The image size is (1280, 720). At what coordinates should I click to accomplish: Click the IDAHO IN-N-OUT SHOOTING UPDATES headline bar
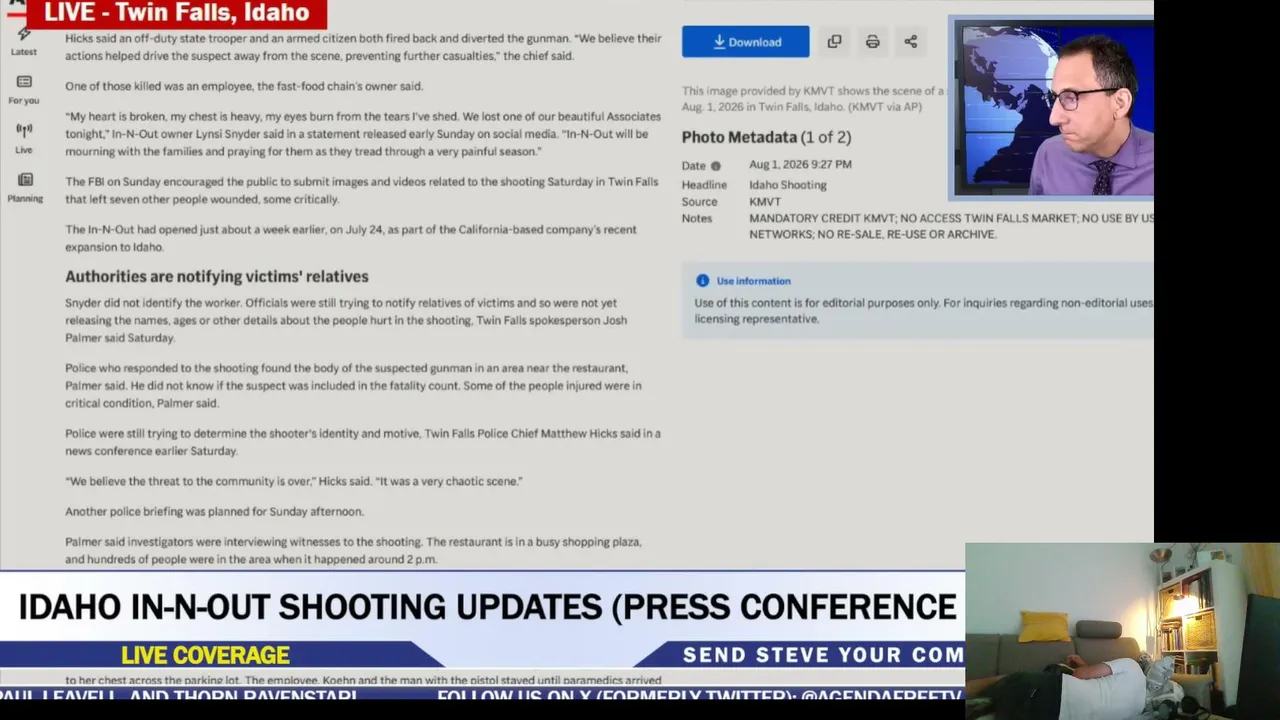pyautogui.click(x=483, y=606)
